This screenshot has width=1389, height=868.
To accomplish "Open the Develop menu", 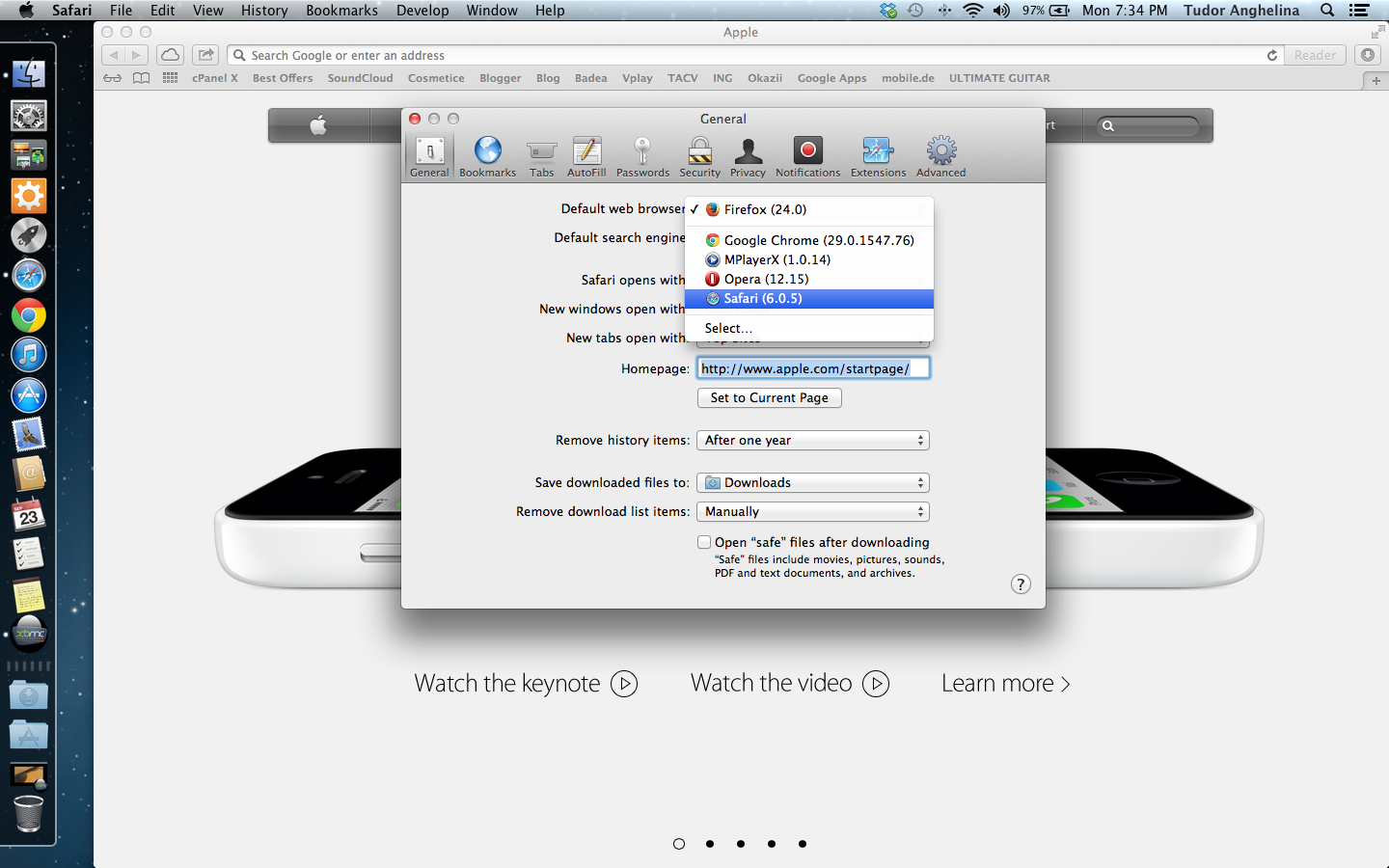I will click(422, 11).
